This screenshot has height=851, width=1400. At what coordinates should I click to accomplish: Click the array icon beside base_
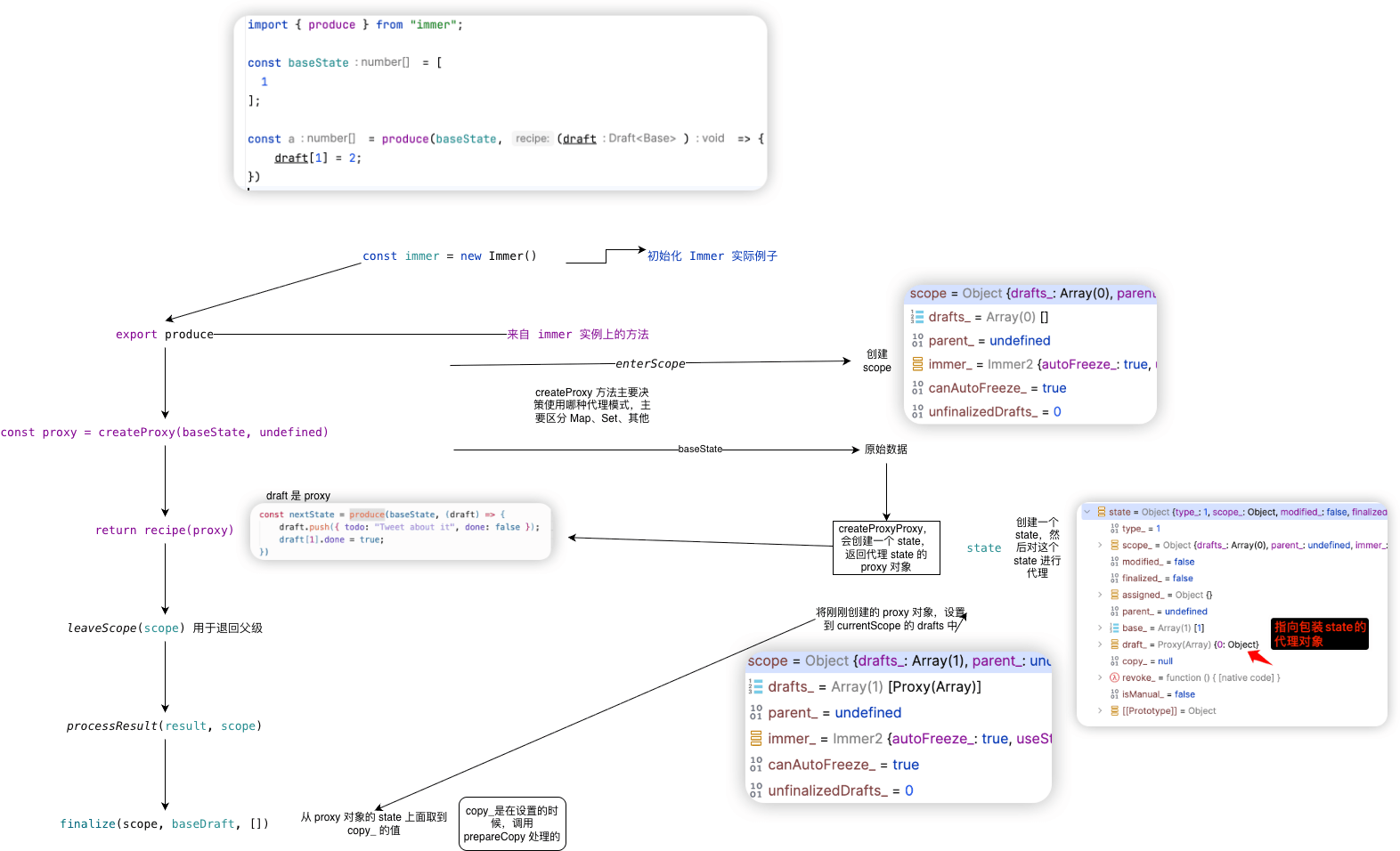tap(1114, 628)
